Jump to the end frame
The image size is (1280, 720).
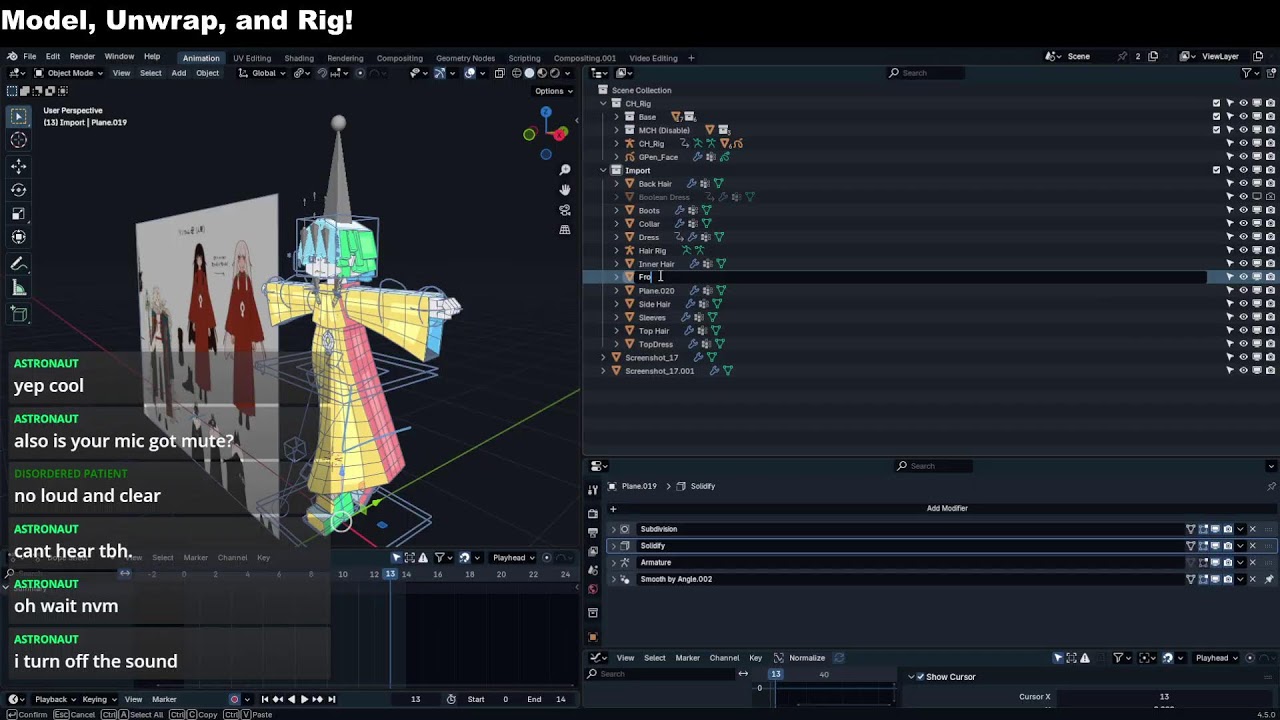331,699
